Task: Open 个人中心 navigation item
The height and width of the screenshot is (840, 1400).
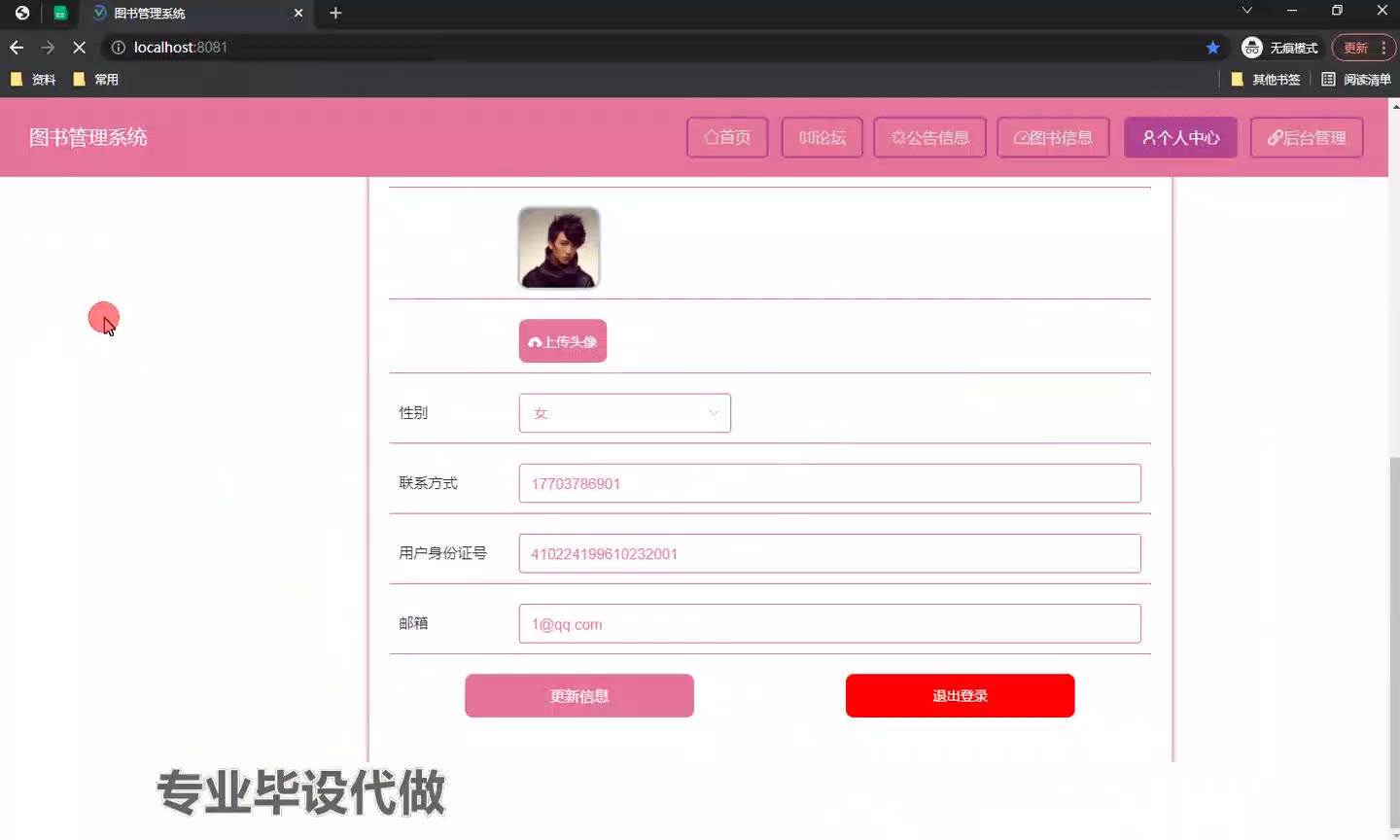Action: (1180, 137)
